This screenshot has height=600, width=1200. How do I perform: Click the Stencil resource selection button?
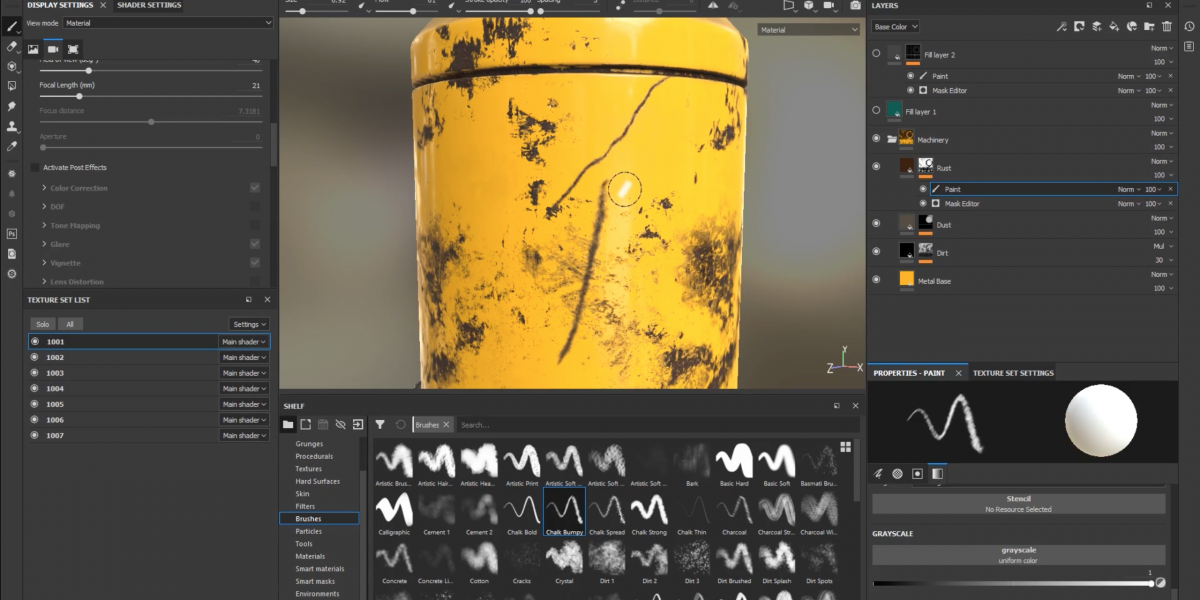(1019, 504)
